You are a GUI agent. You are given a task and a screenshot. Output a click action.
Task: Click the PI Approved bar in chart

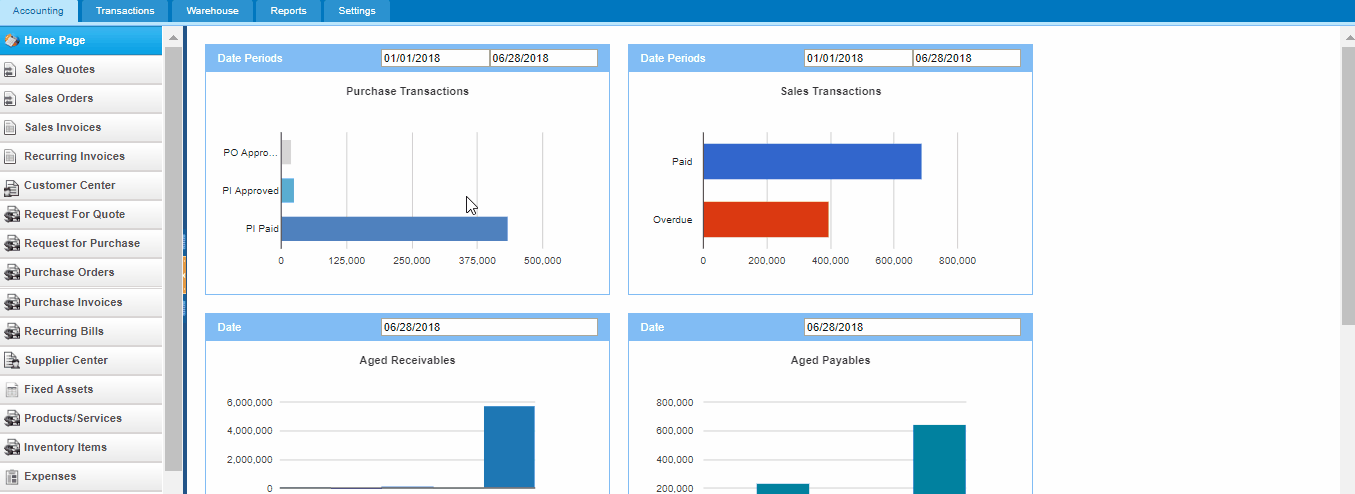pos(287,191)
